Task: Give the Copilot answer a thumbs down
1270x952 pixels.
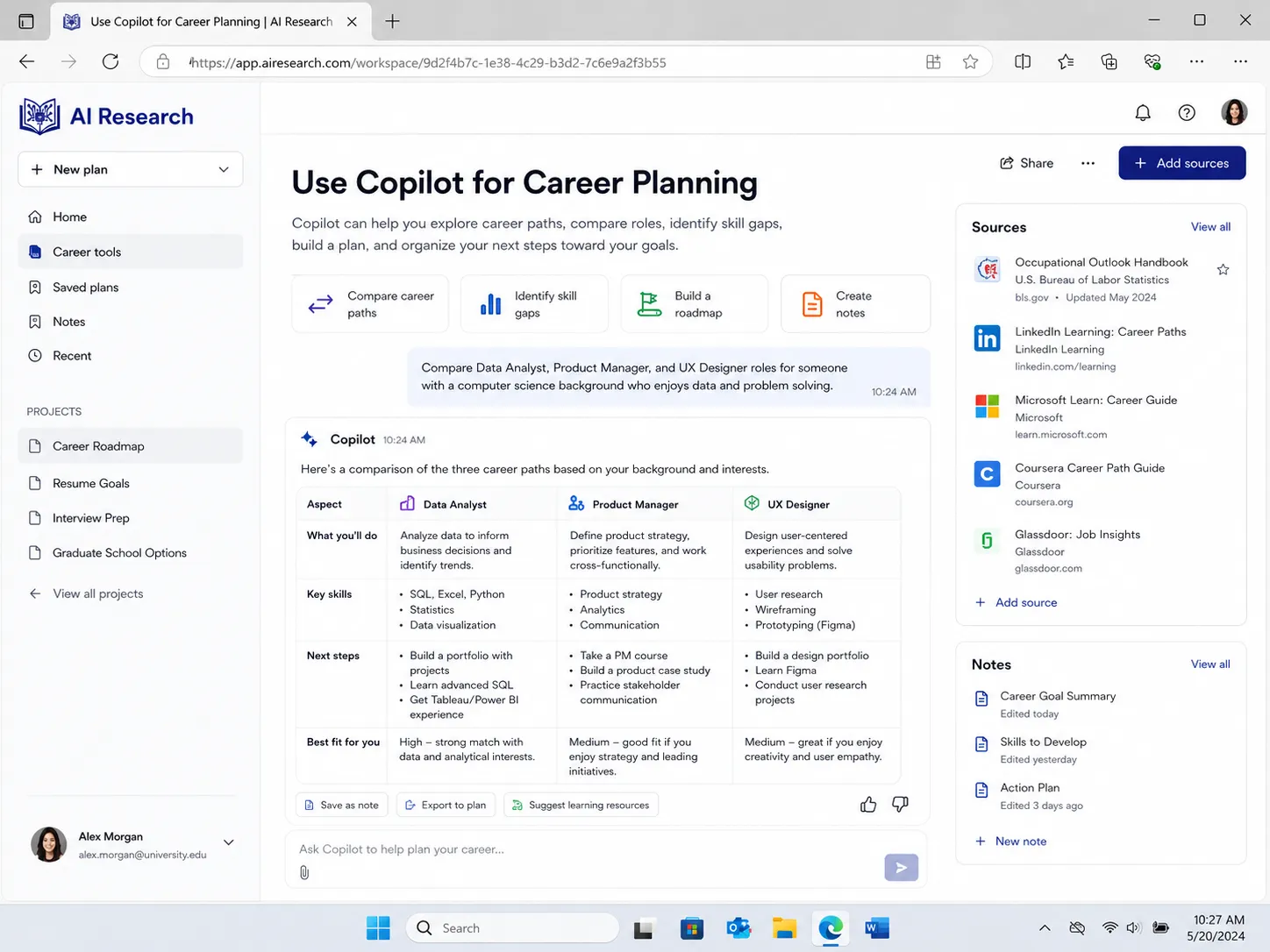Action: (900, 805)
